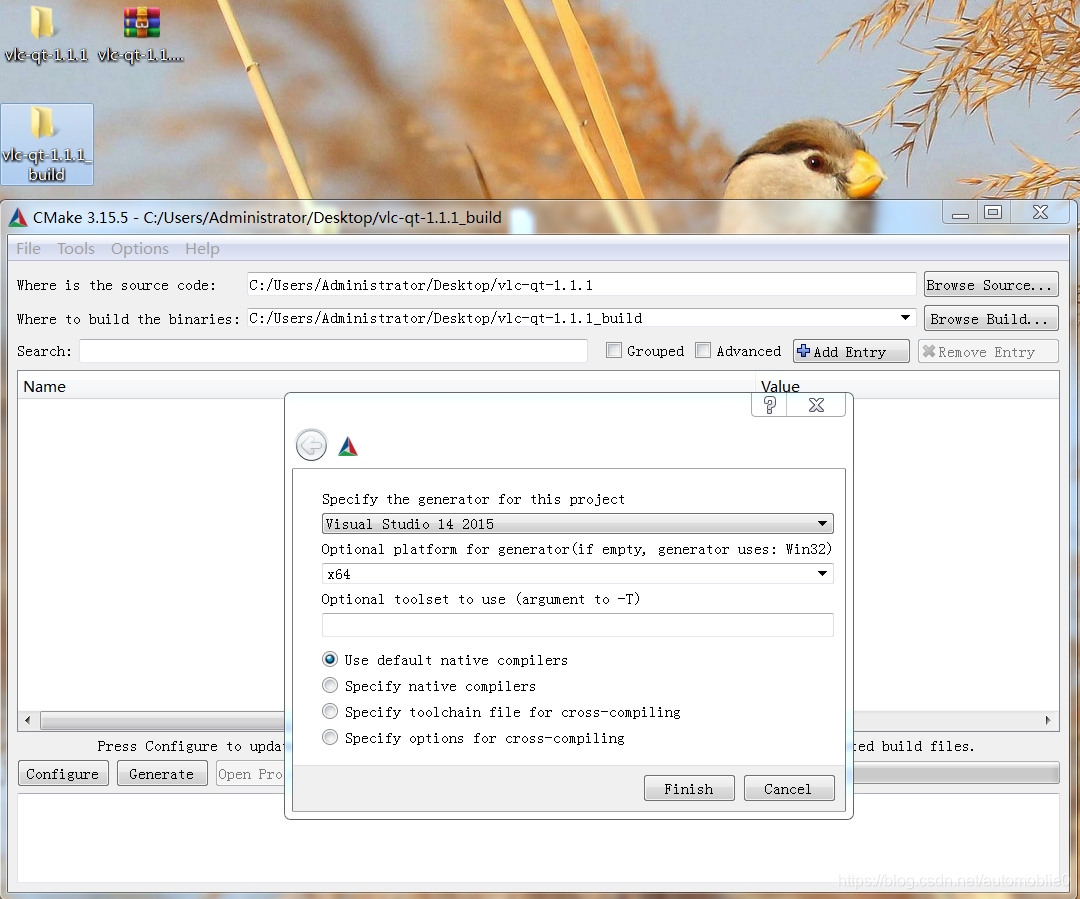1080x899 pixels.
Task: Click the Generate button
Action: point(162,774)
